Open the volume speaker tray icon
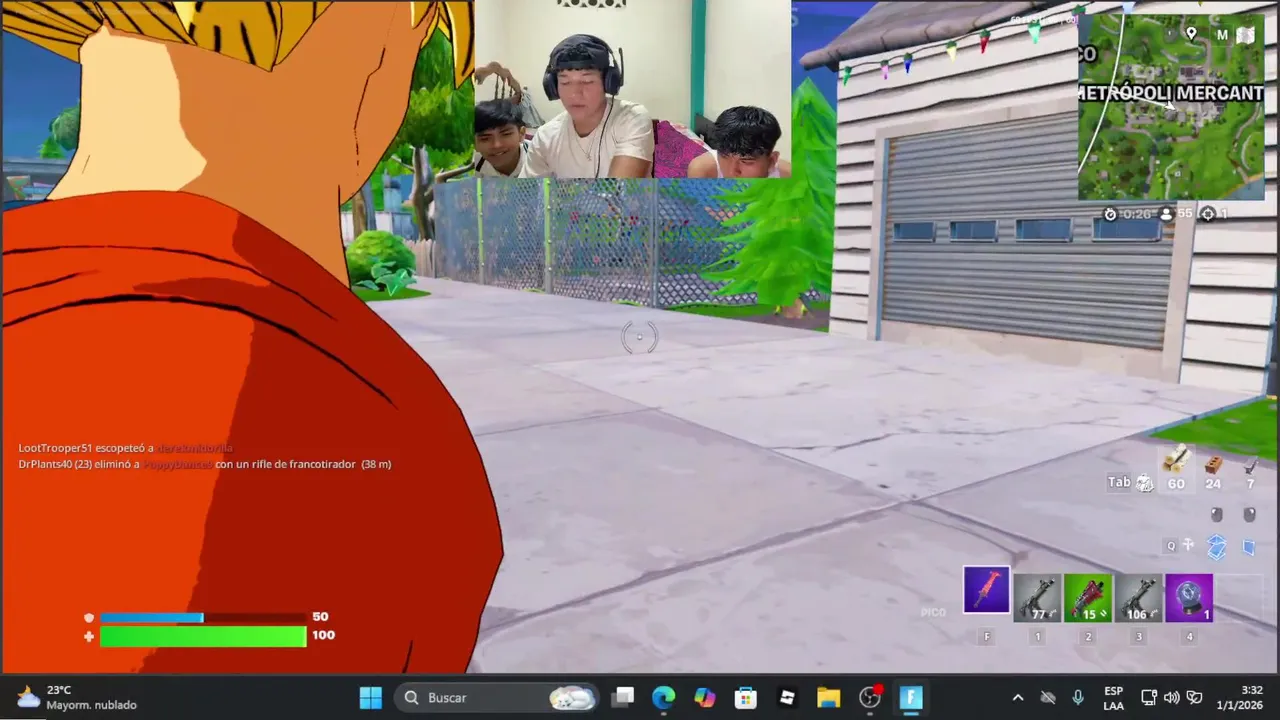1280x720 pixels. pyautogui.click(x=1171, y=698)
